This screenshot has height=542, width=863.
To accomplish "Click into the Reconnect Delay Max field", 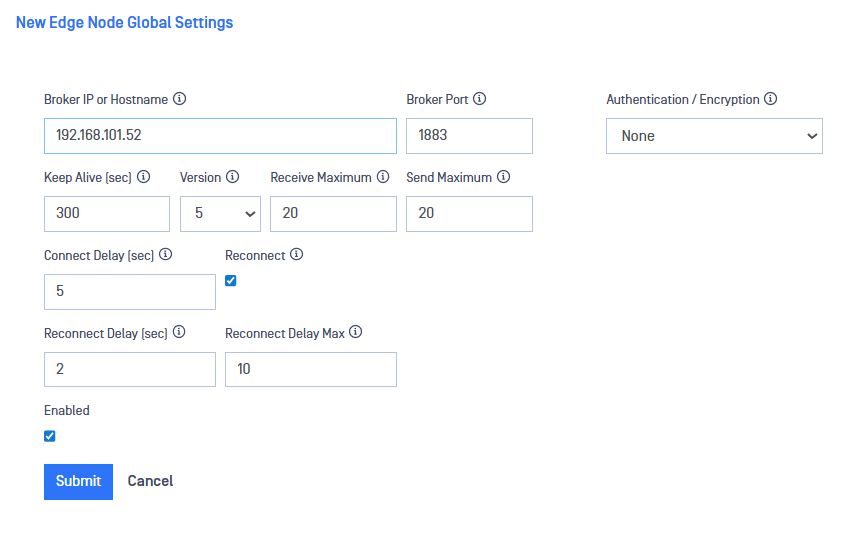I will [311, 369].
